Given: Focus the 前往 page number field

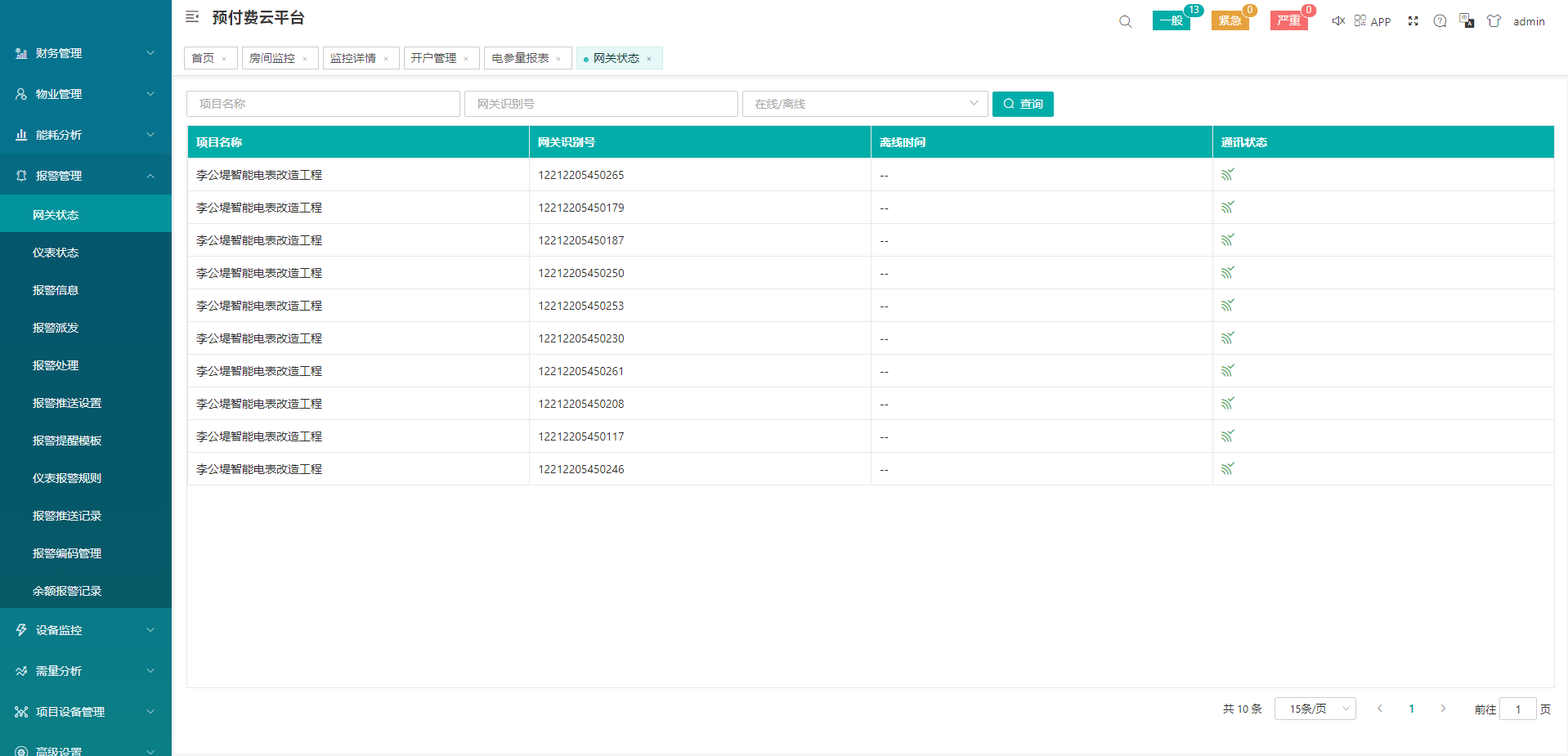Looking at the screenshot, I should (1518, 709).
